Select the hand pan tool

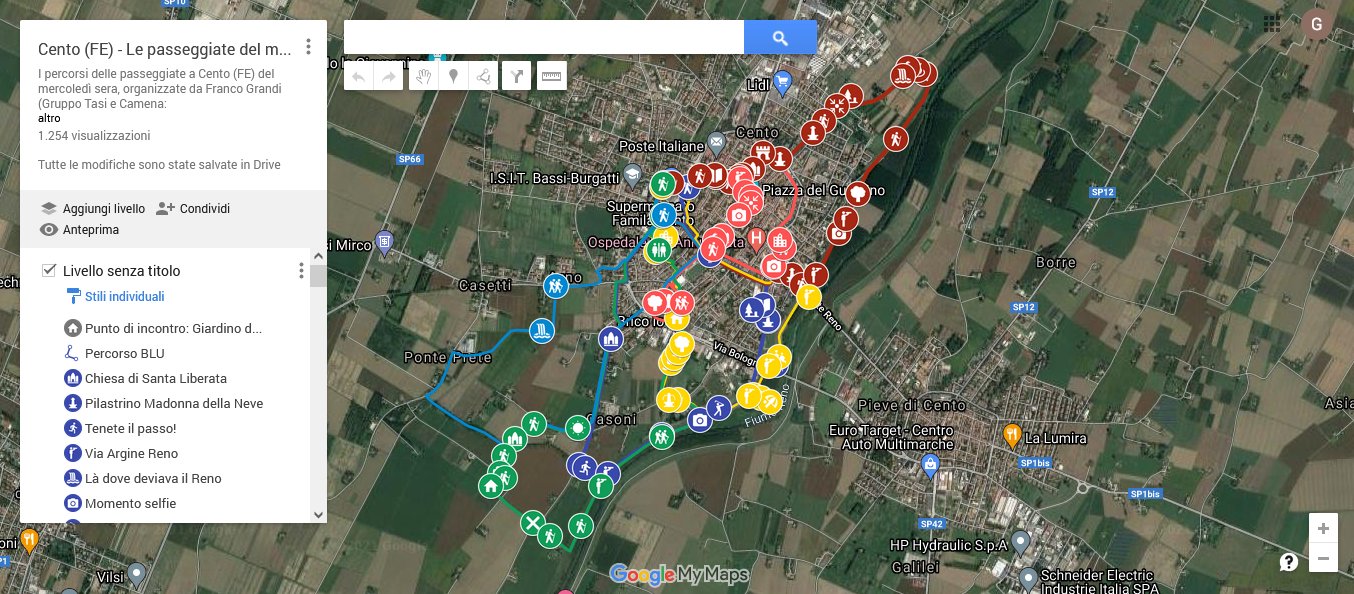pos(424,76)
